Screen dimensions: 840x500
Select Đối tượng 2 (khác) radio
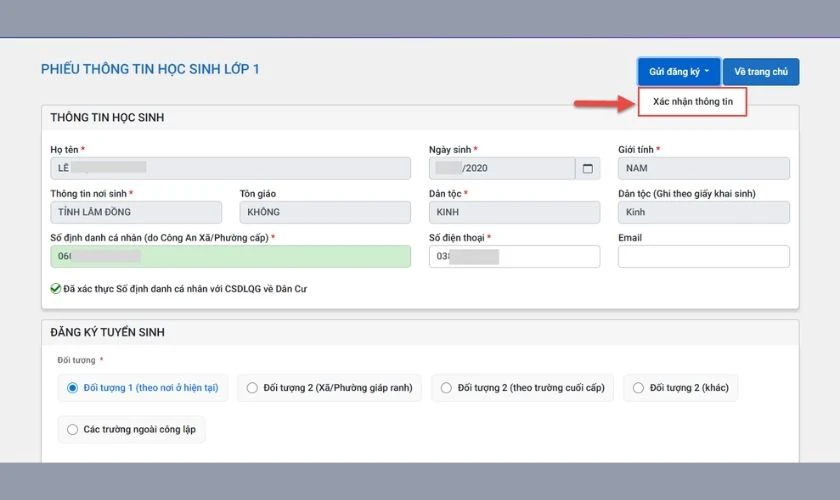click(x=680, y=387)
